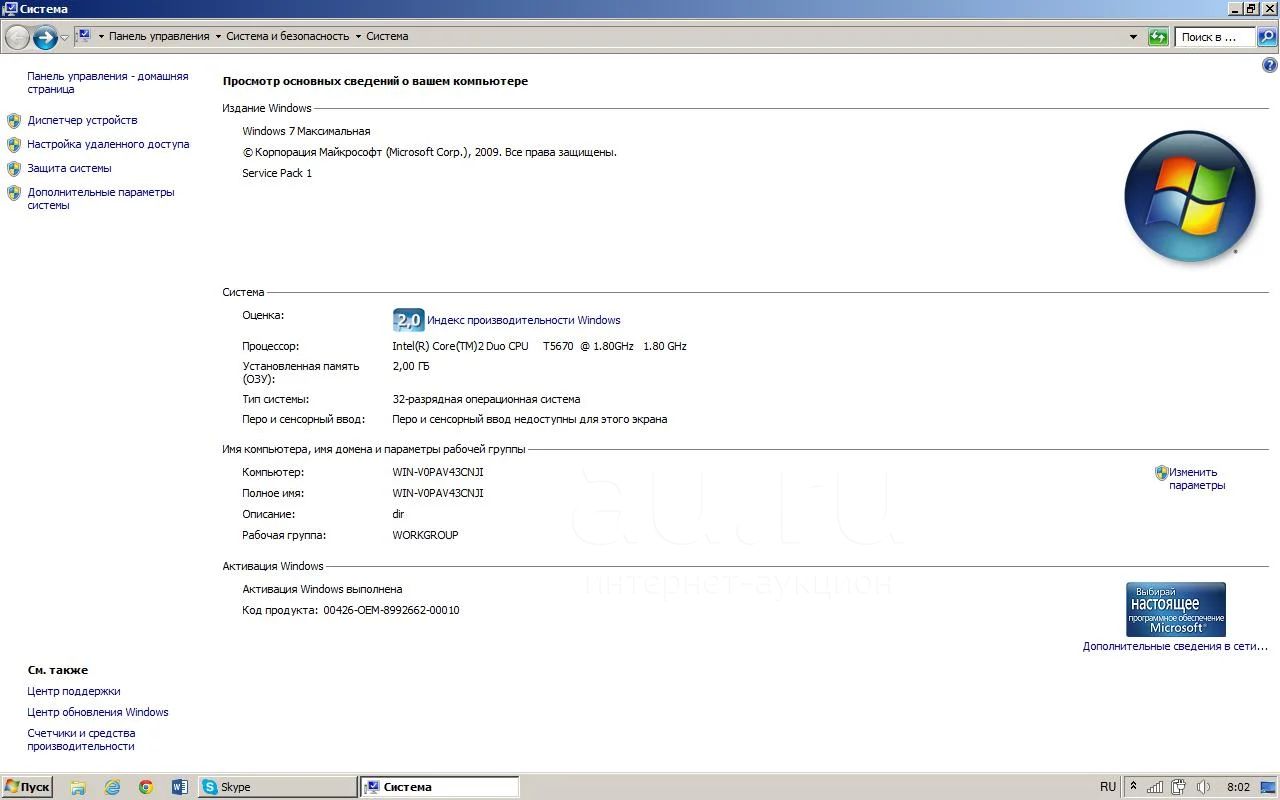1280x800 pixels.
Task: Click the Windows logo image
Action: [x=1190, y=196]
